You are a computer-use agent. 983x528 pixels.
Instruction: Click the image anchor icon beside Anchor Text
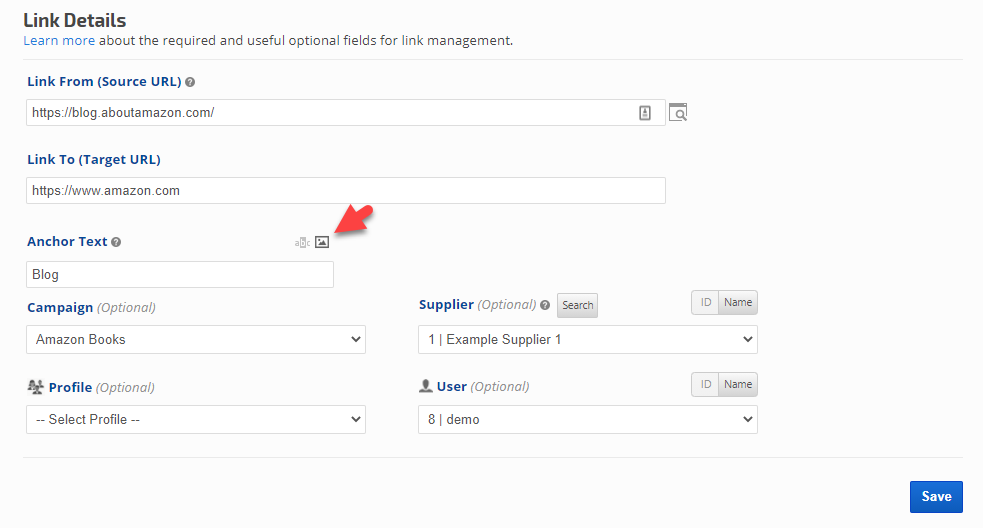click(x=321, y=242)
